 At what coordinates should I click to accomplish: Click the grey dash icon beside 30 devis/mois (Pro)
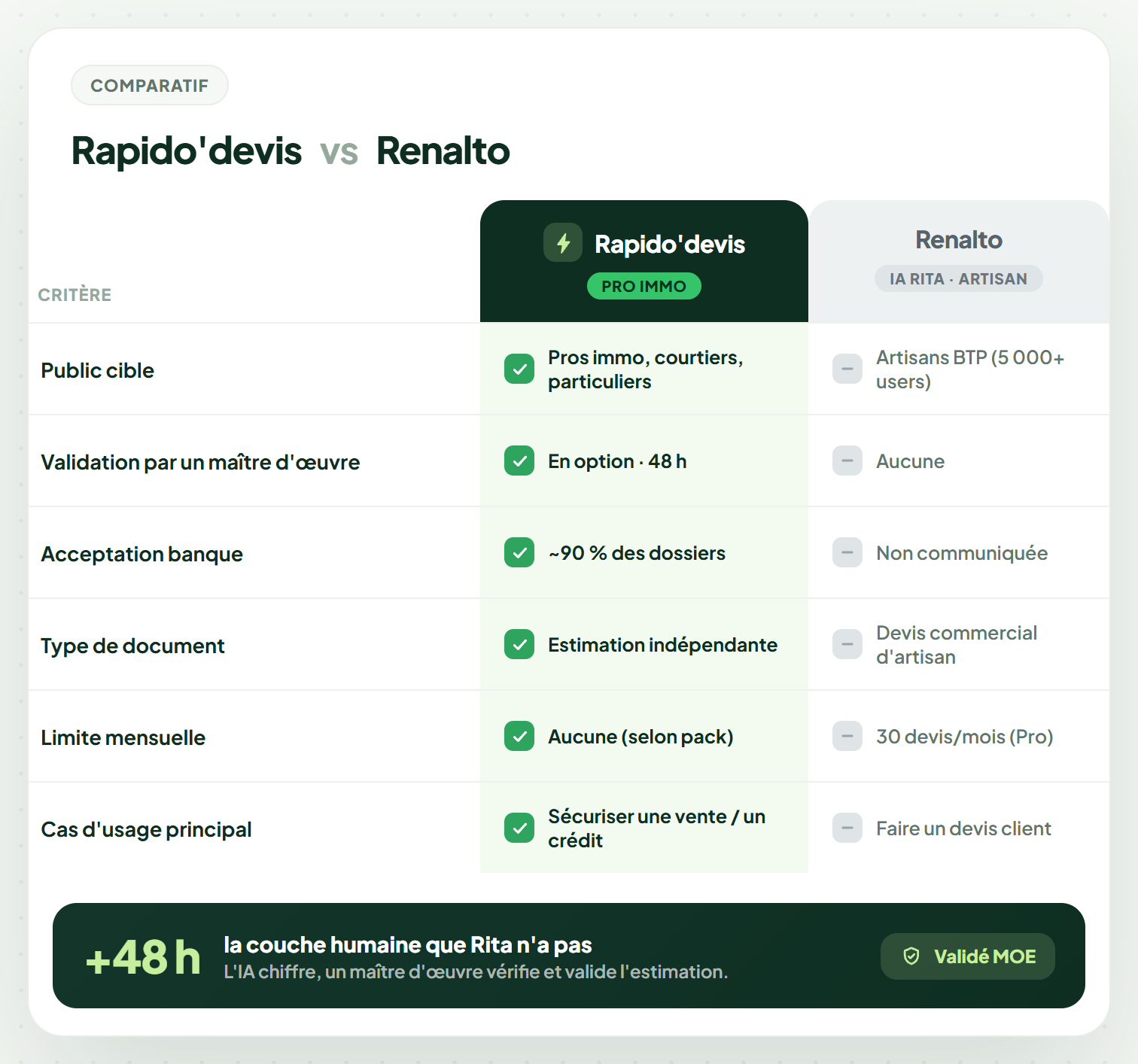(847, 736)
